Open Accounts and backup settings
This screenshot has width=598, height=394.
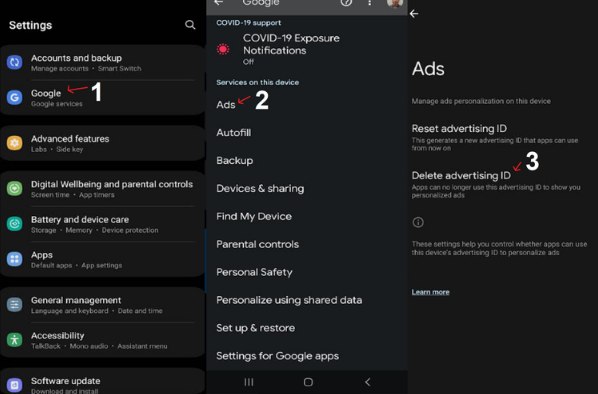click(x=103, y=63)
